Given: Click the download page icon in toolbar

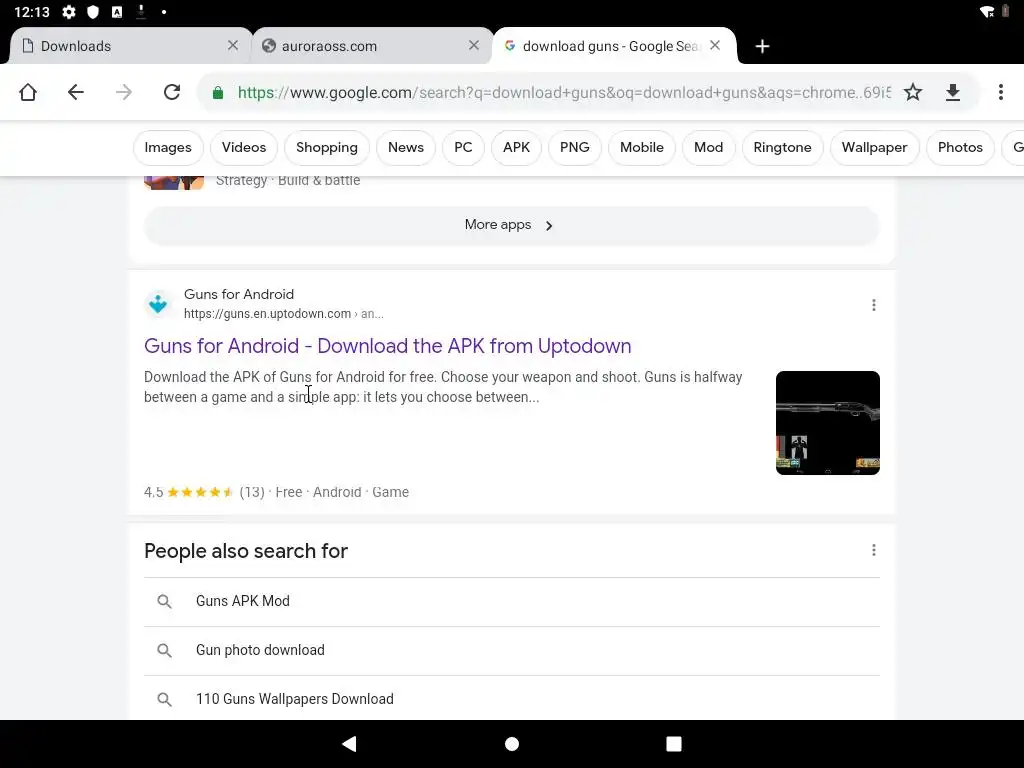Looking at the screenshot, I should coord(953,92).
